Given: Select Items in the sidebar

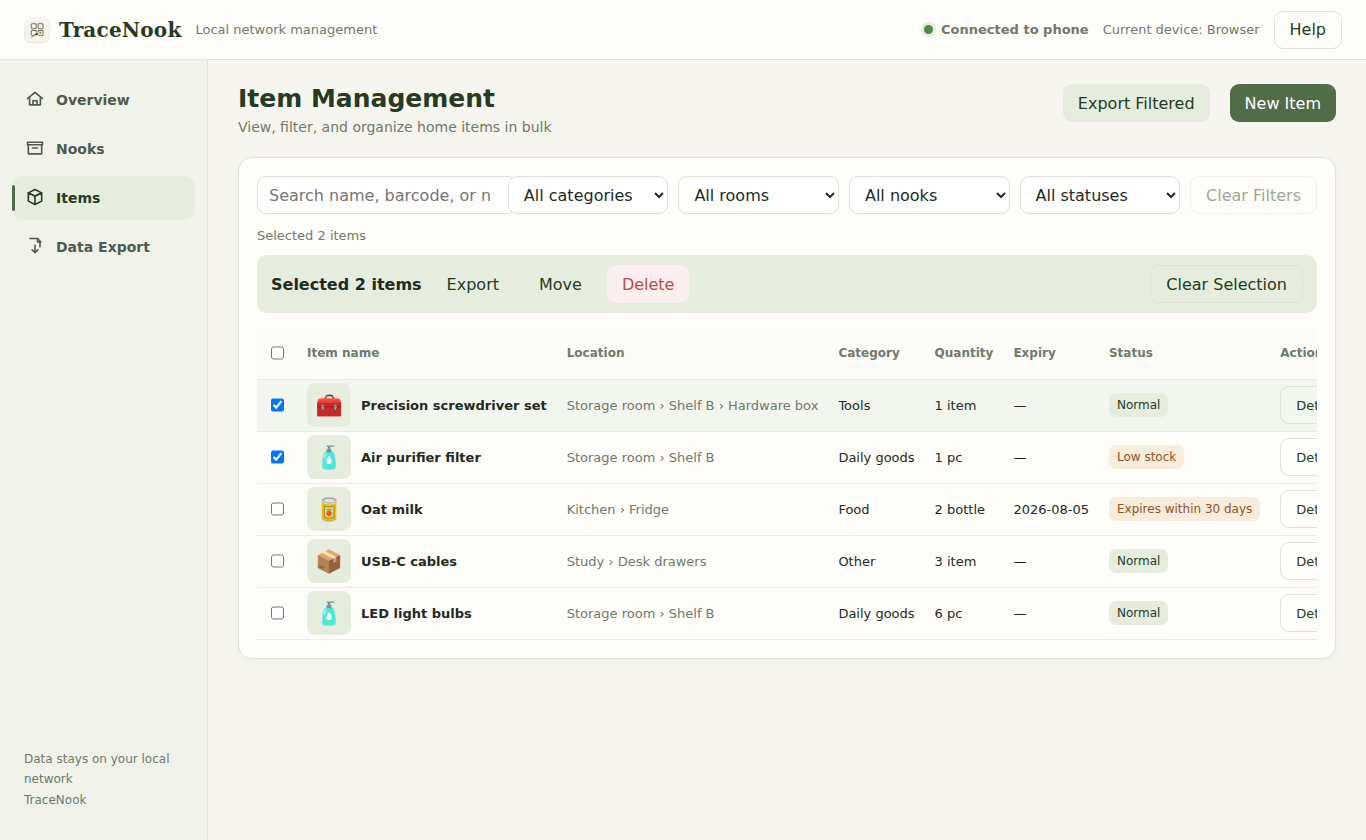Looking at the screenshot, I should click(x=103, y=197).
